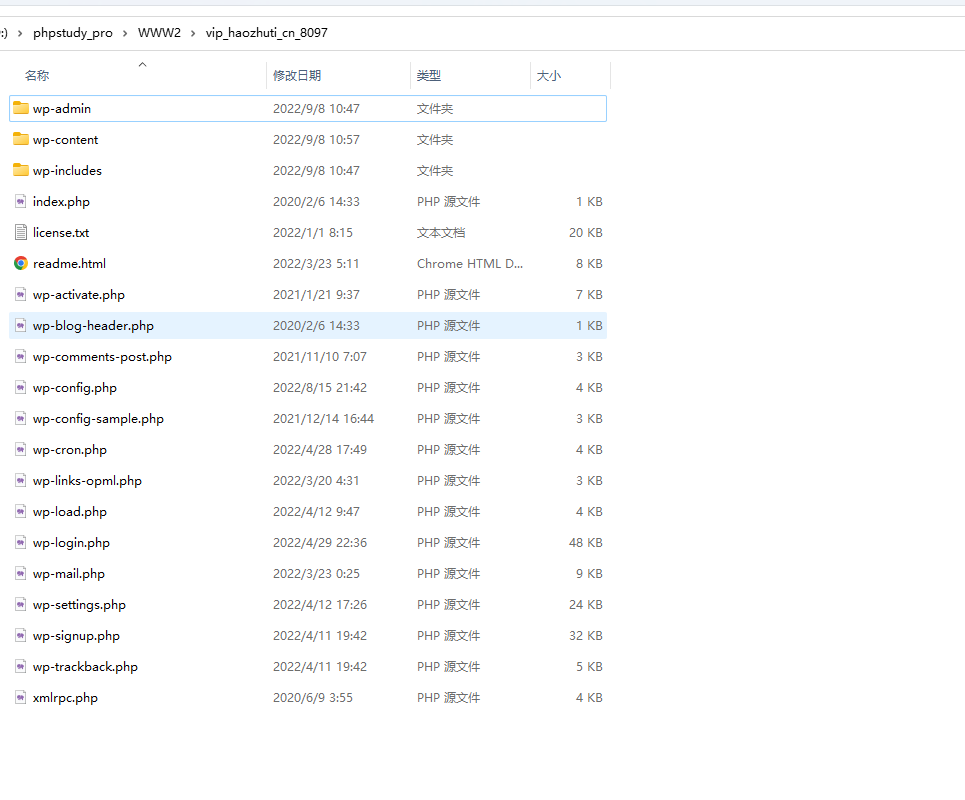Screen dimensions: 965x800
Task: Click the date 2022/9/8 10:57
Action: click(x=316, y=140)
